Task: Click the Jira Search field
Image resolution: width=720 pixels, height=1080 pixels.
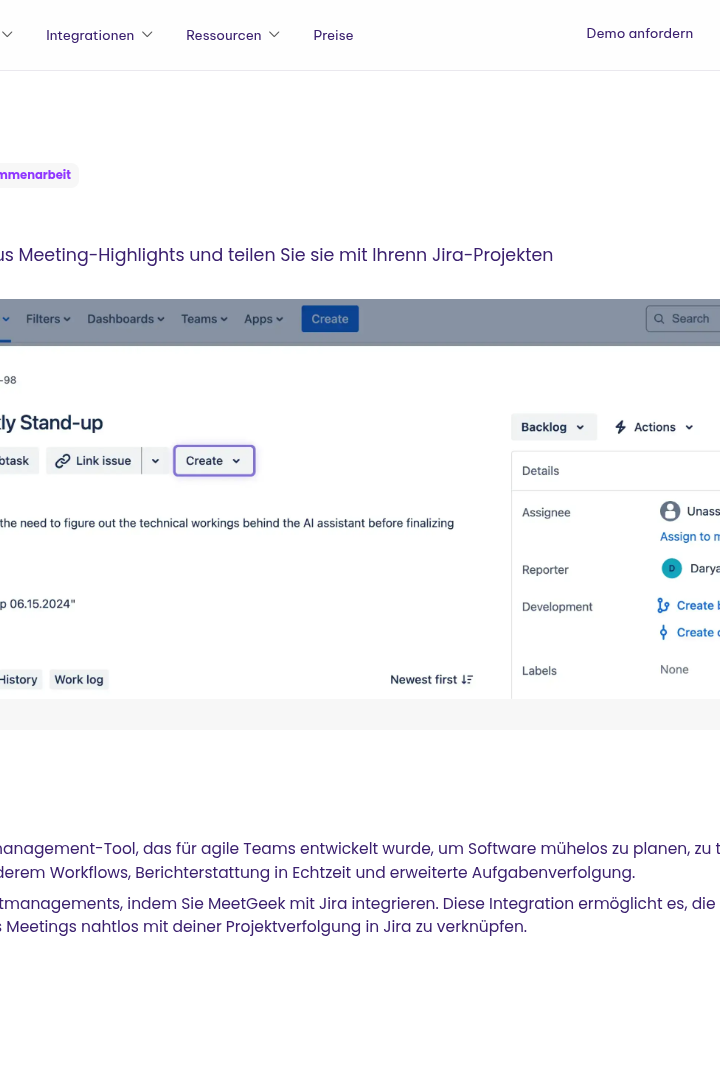Action: [x=683, y=319]
